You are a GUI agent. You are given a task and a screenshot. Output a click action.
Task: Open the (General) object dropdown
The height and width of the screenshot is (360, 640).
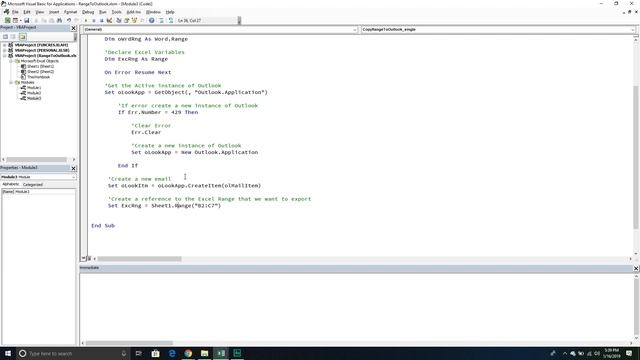coord(355,30)
